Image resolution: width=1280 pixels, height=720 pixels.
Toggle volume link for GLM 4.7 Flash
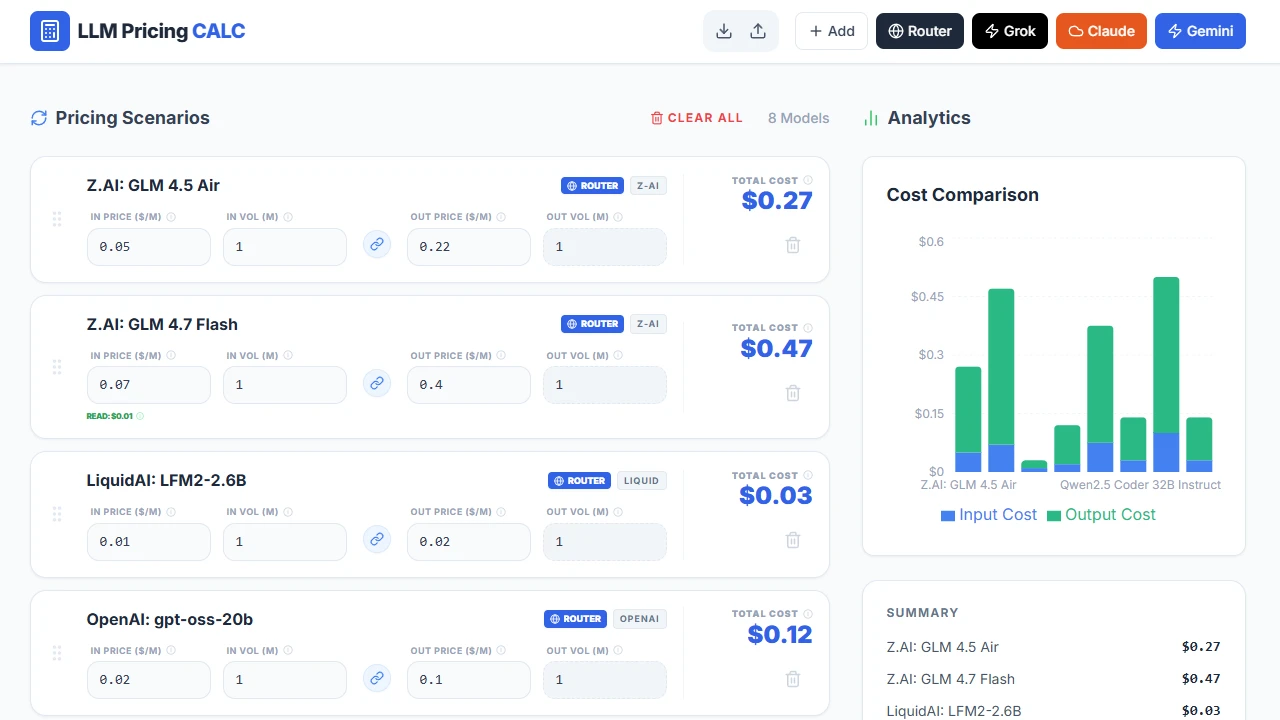point(377,382)
